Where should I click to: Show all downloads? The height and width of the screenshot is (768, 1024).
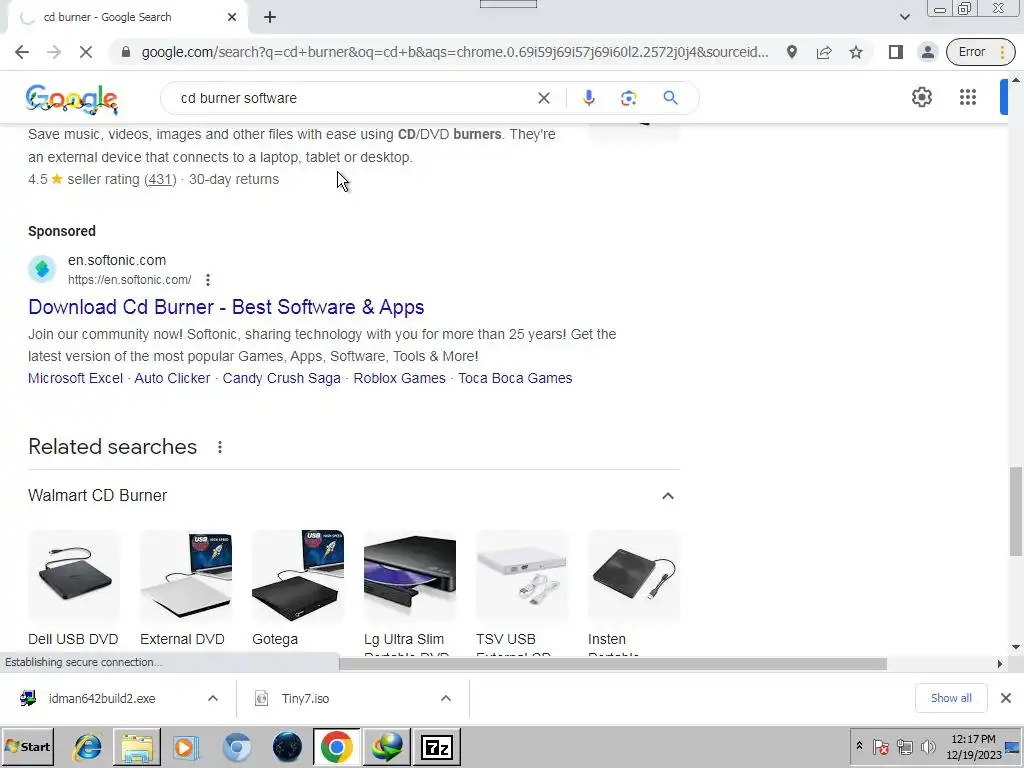click(x=951, y=698)
